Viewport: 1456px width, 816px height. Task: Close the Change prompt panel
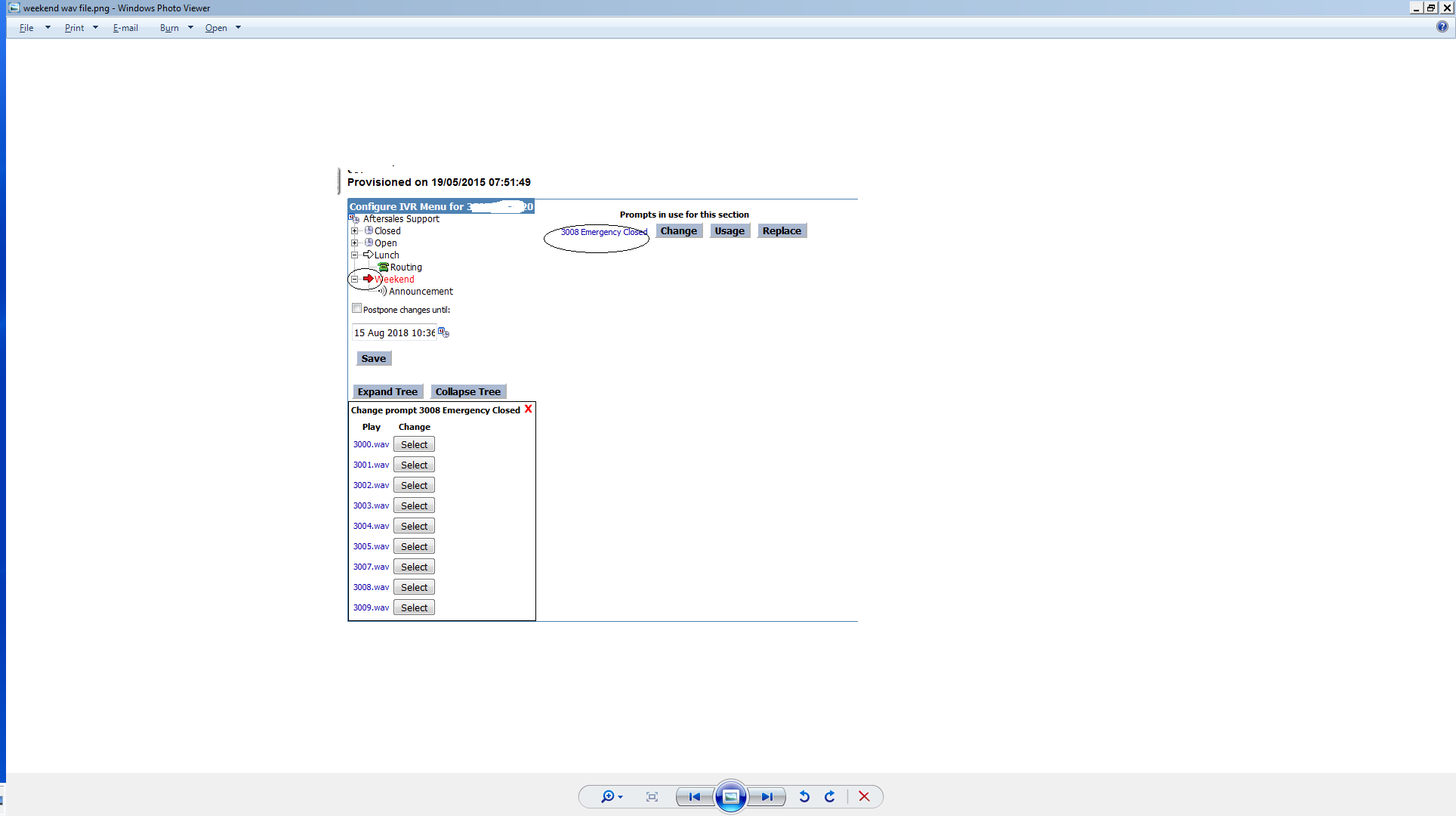click(x=529, y=409)
